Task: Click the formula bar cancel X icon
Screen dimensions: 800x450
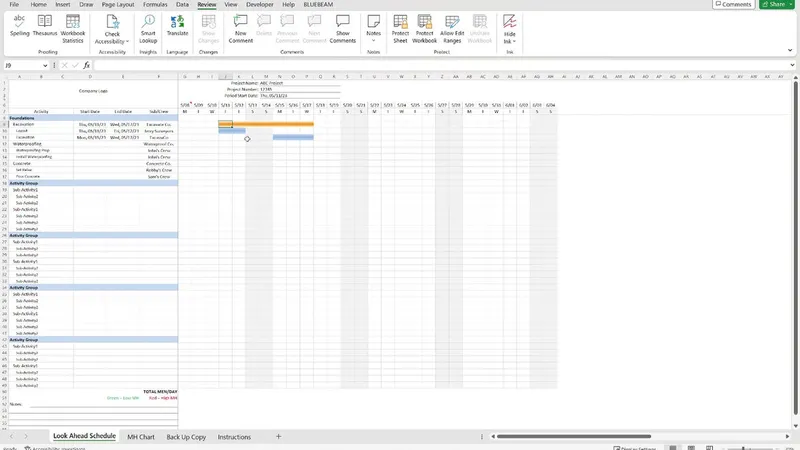Action: click(x=64, y=65)
